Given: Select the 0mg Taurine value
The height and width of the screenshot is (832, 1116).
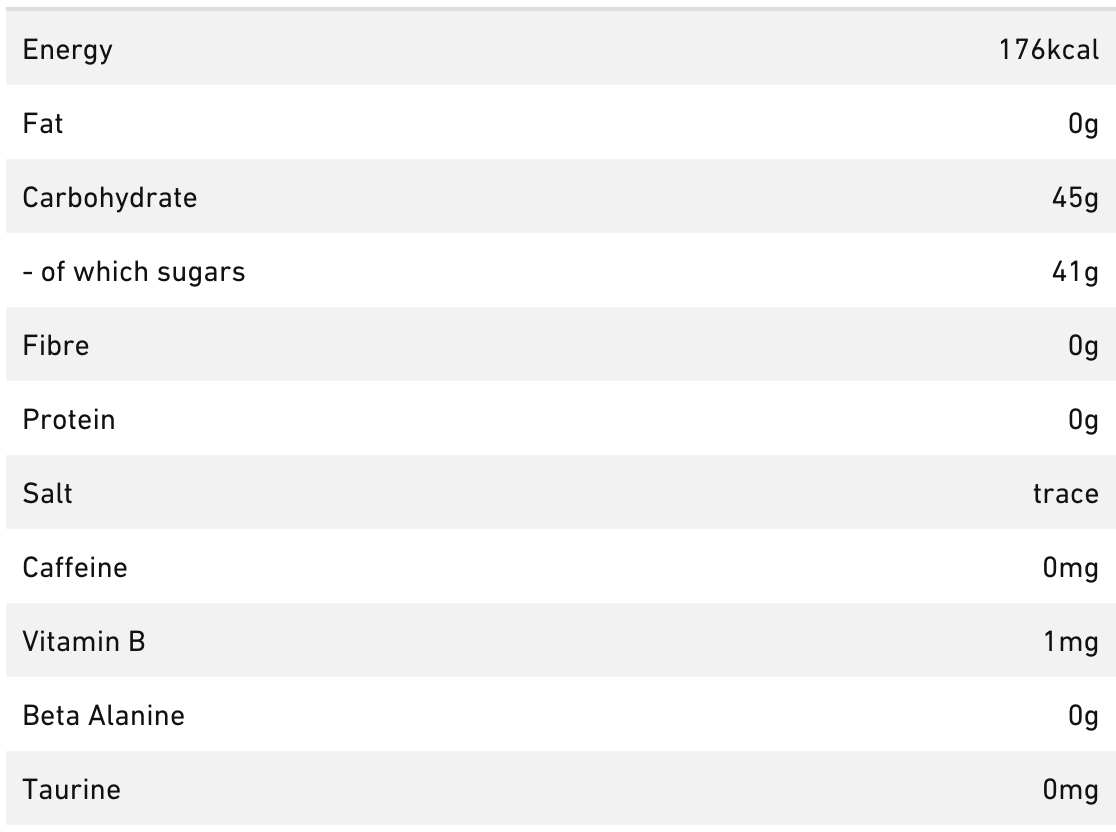Looking at the screenshot, I should click(1070, 790).
